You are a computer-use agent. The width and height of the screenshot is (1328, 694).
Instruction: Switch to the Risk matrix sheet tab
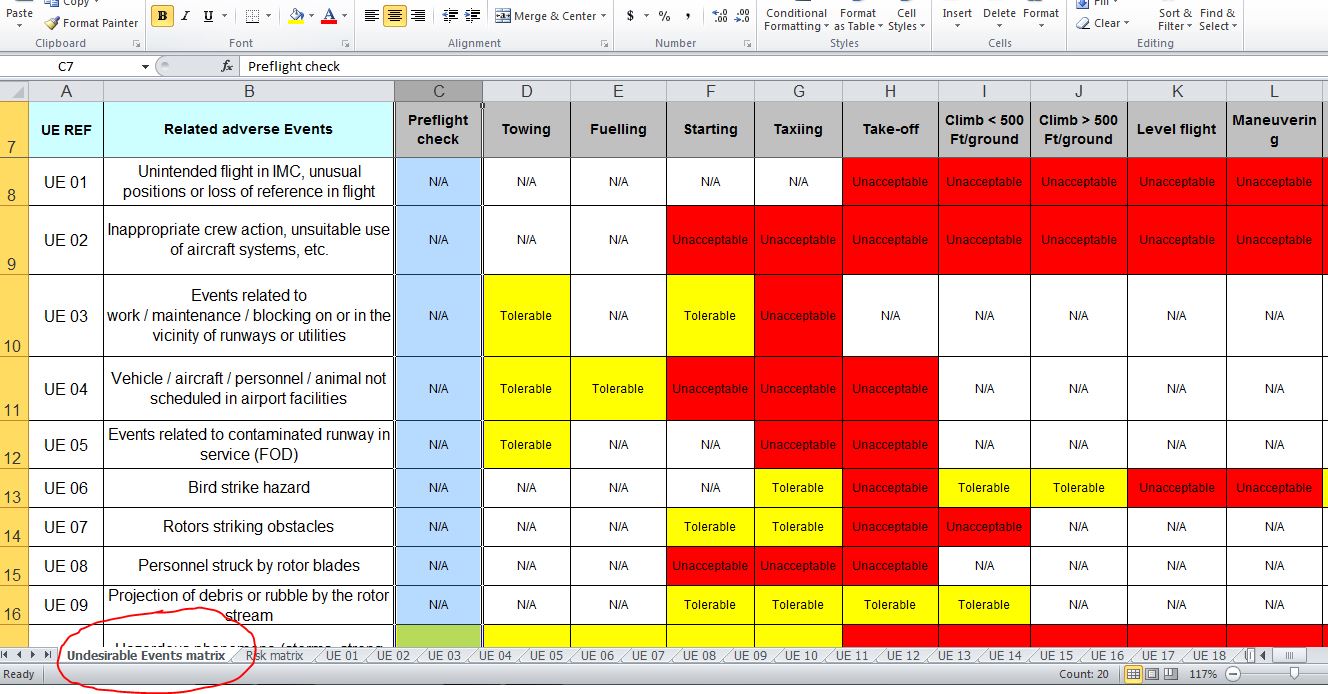click(x=274, y=656)
